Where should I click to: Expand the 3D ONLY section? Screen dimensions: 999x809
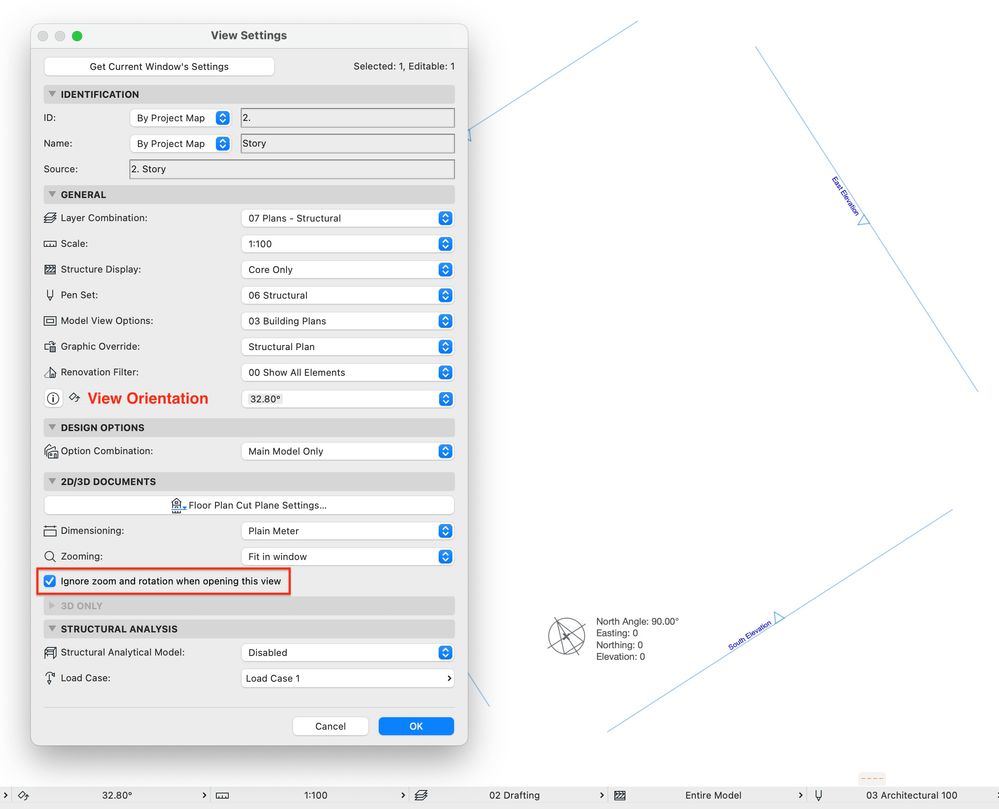tap(52, 606)
